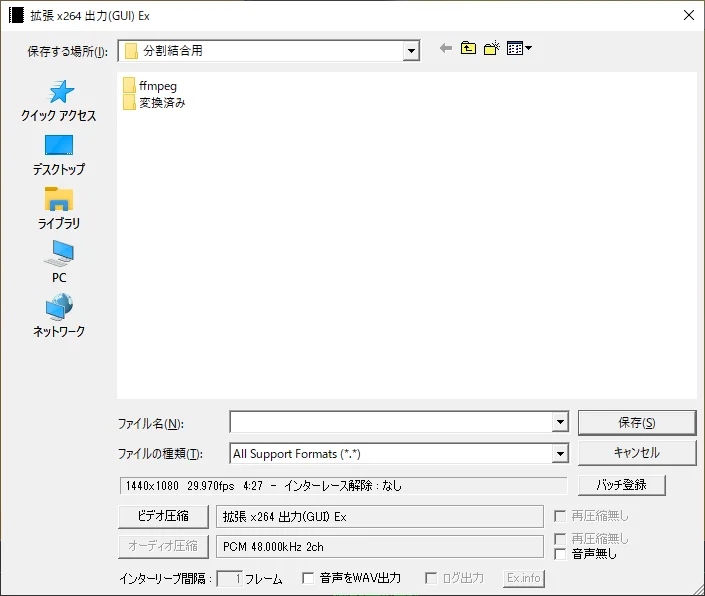Expand the 保存する場所 folder dropdown
This screenshot has height=596, width=705.
411,51
